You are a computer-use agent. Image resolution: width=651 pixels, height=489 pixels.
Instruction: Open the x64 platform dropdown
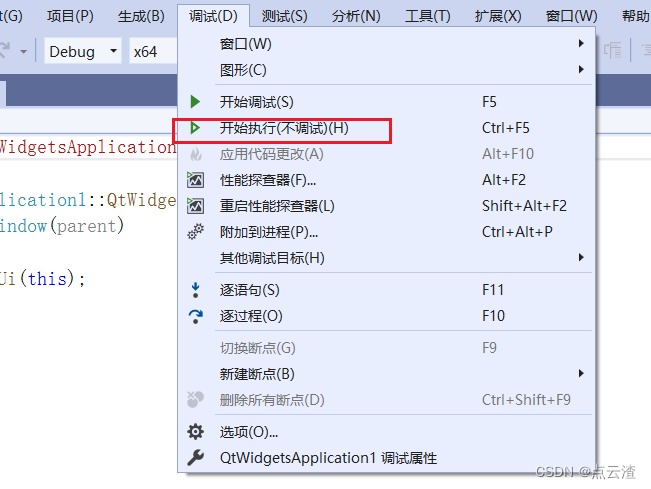[x=153, y=51]
